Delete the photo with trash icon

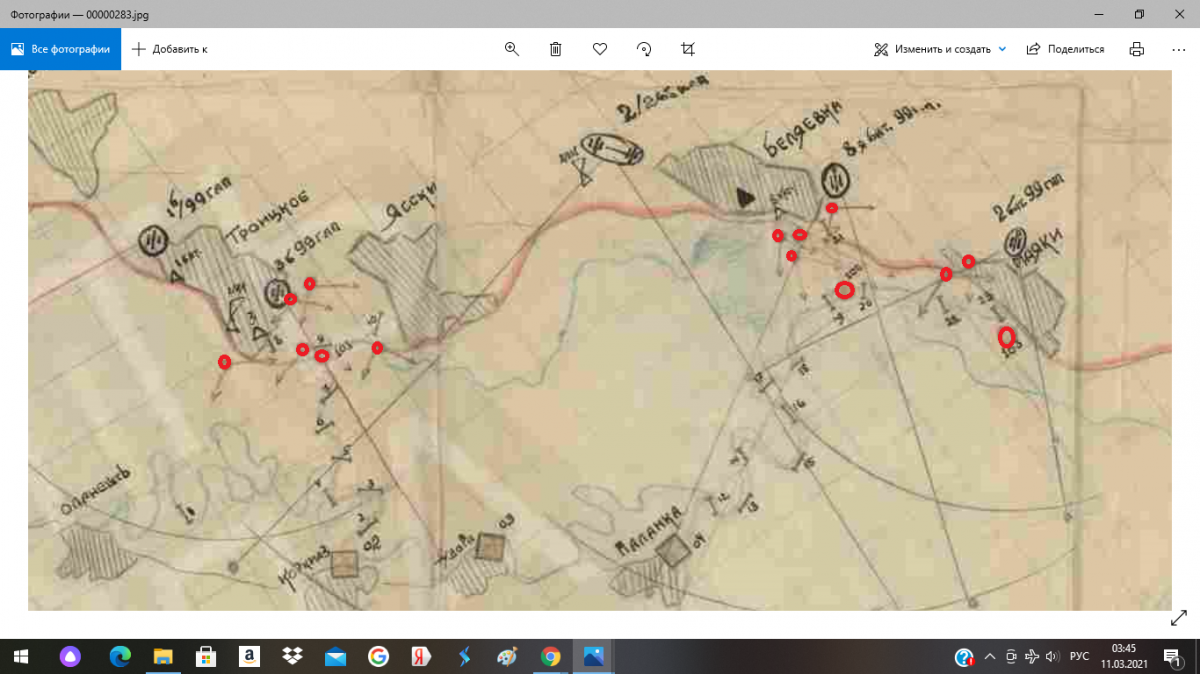[x=556, y=49]
